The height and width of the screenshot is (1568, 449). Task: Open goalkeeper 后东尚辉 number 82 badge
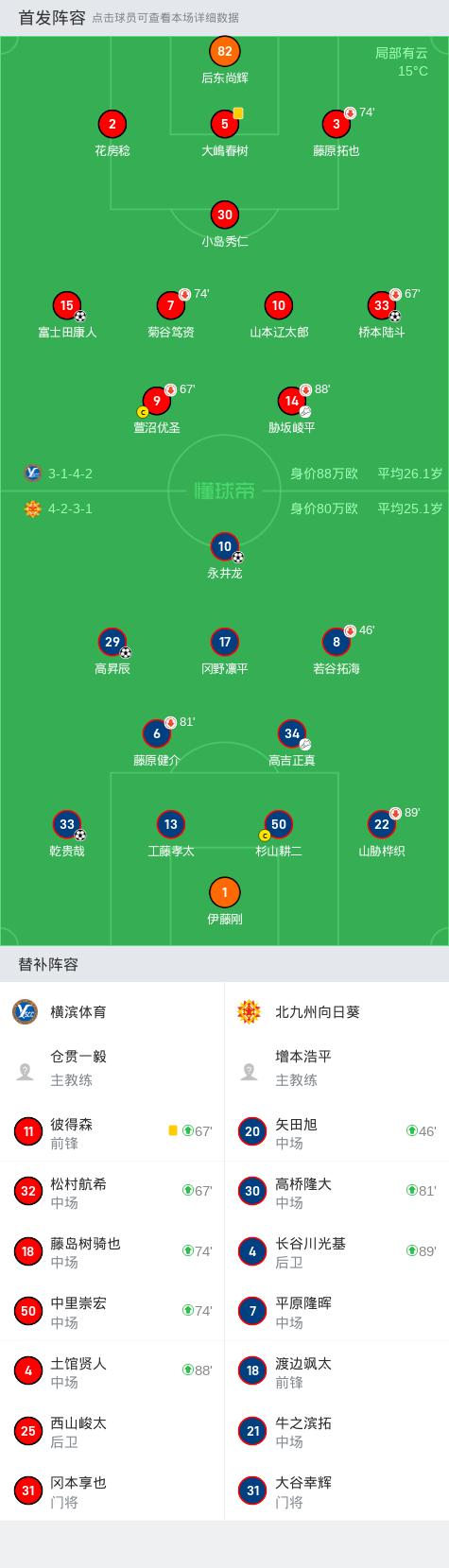click(x=225, y=52)
